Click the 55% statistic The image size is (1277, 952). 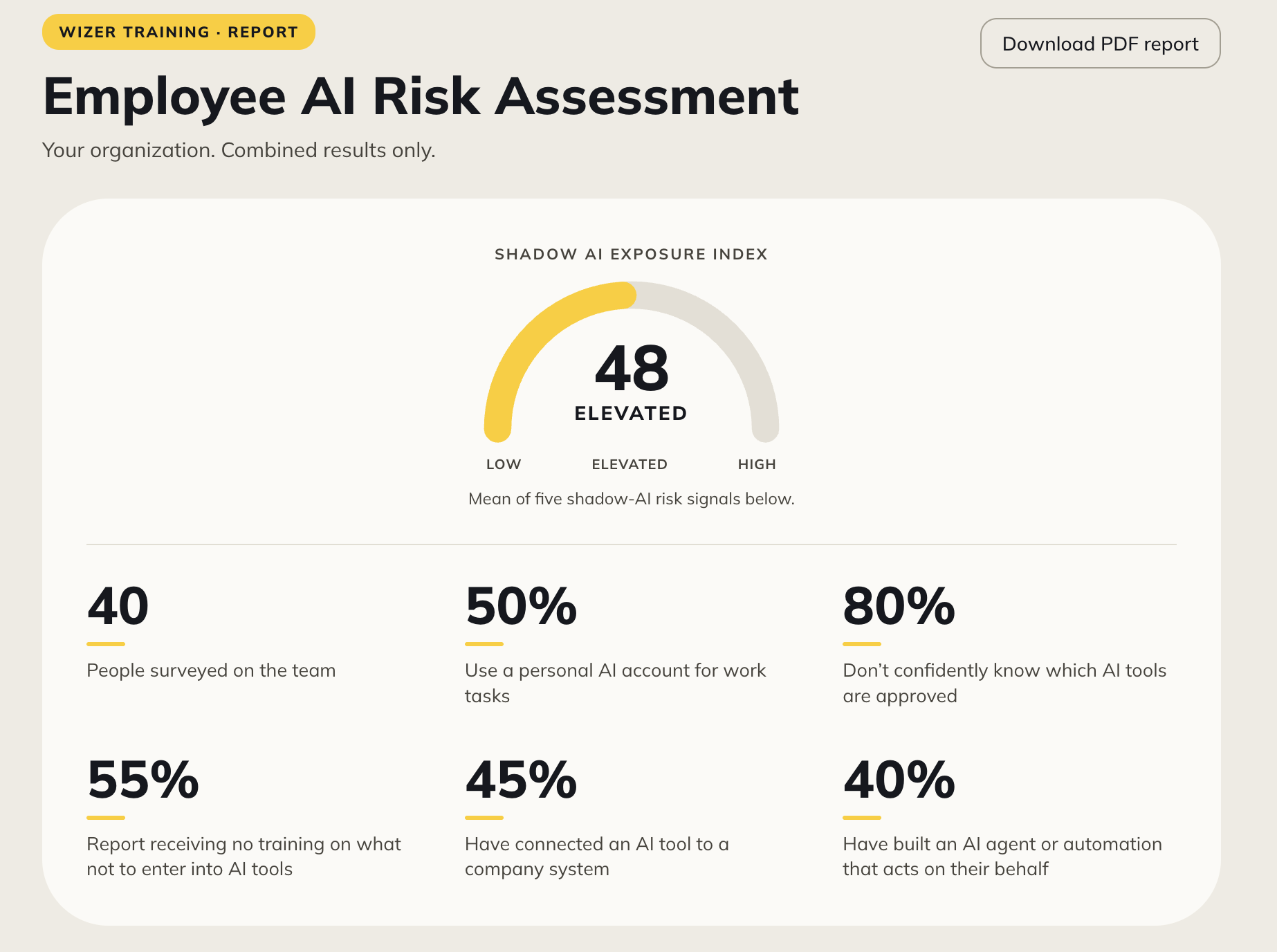click(x=143, y=780)
